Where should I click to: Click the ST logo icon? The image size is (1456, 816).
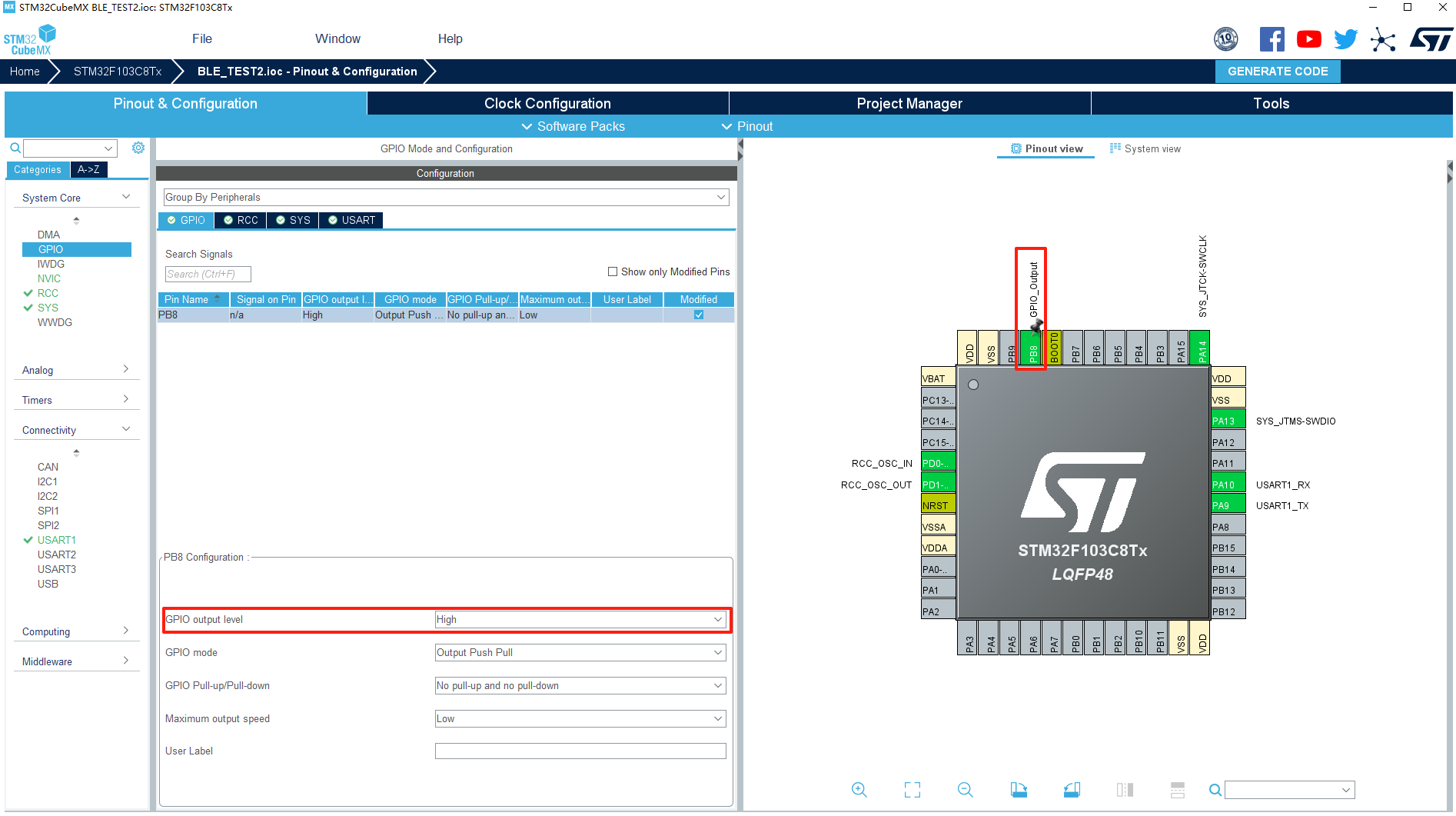coord(1431,39)
